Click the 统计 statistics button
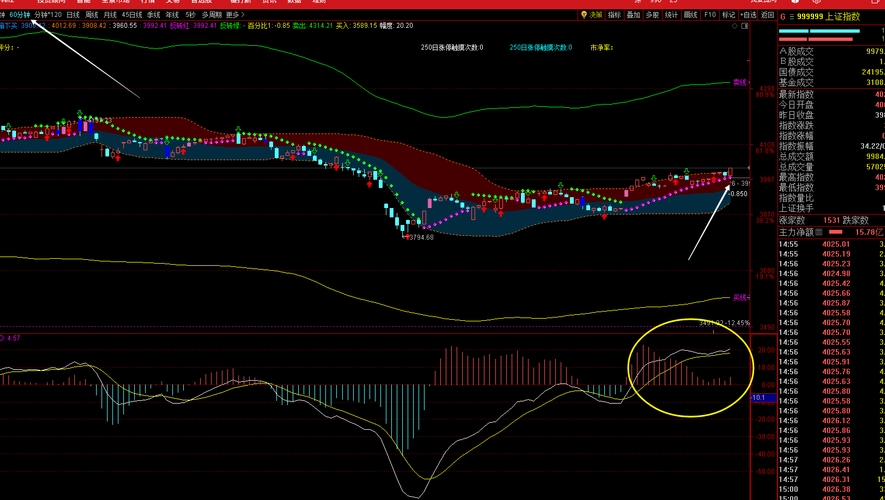The image size is (885, 500). pyautogui.click(x=672, y=15)
